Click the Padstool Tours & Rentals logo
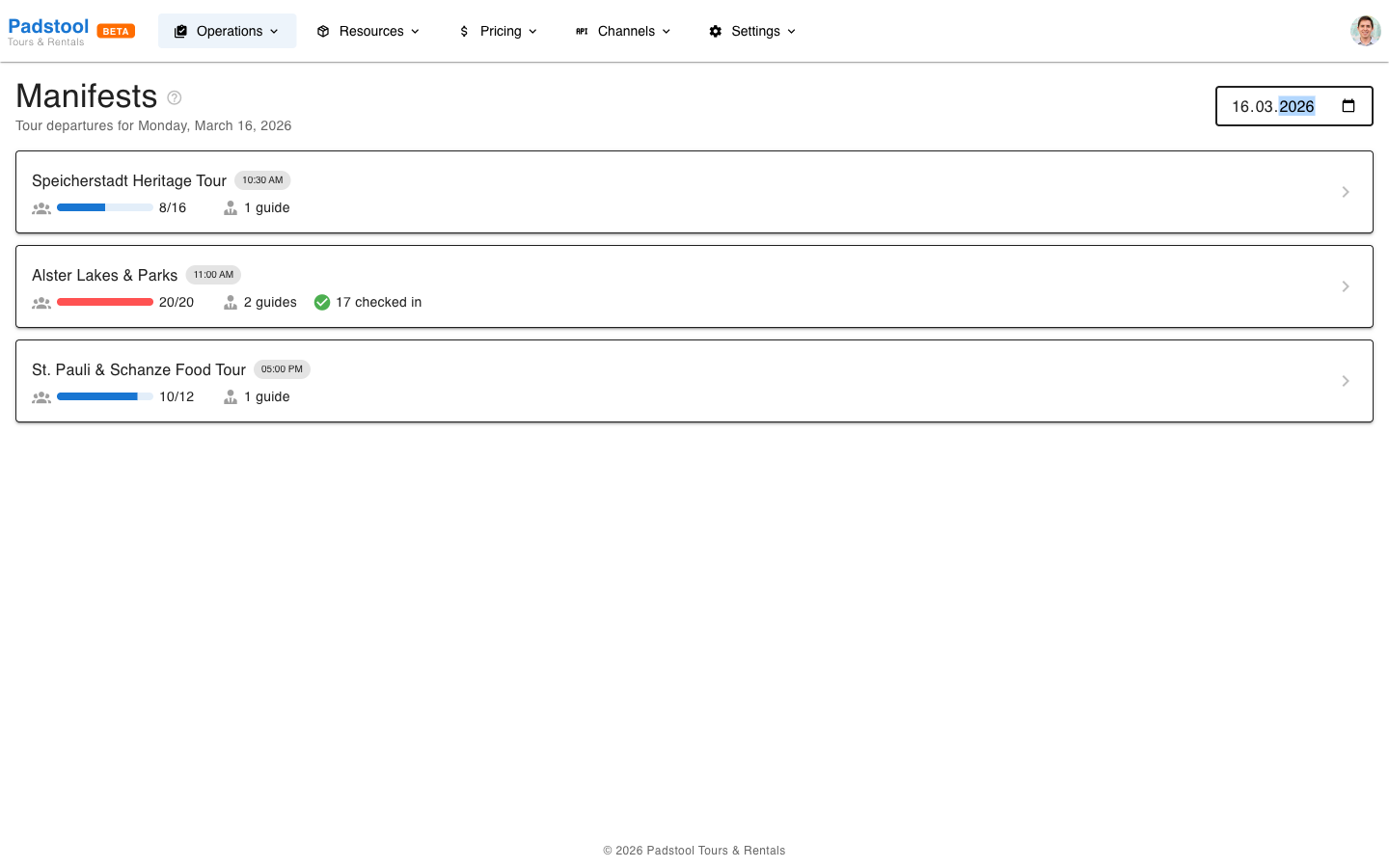The width and height of the screenshot is (1389, 868). pyautogui.click(x=48, y=31)
